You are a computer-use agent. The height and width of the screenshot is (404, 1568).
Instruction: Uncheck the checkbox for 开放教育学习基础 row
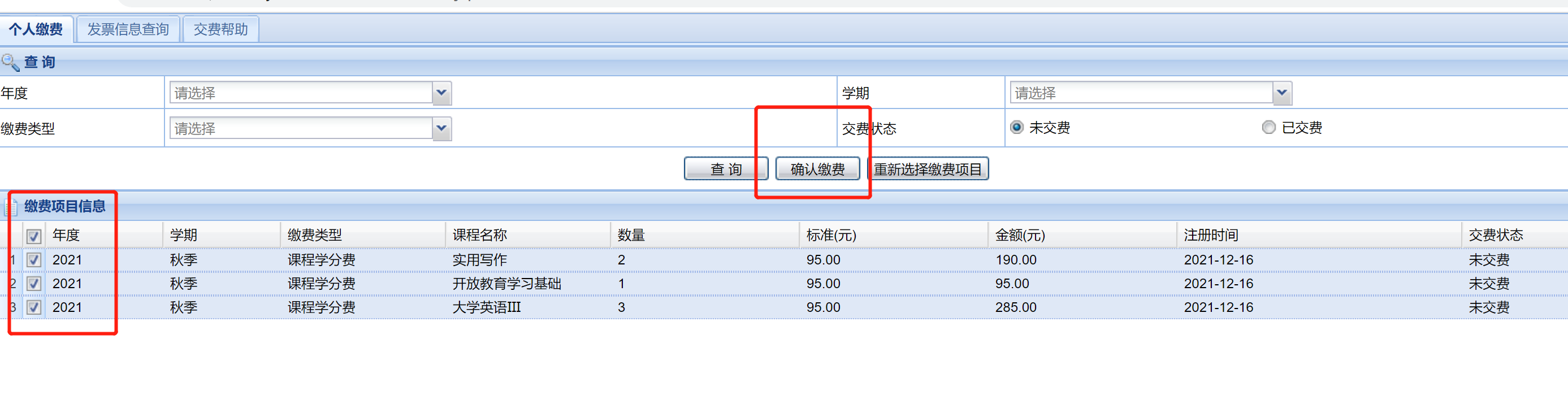coord(34,284)
